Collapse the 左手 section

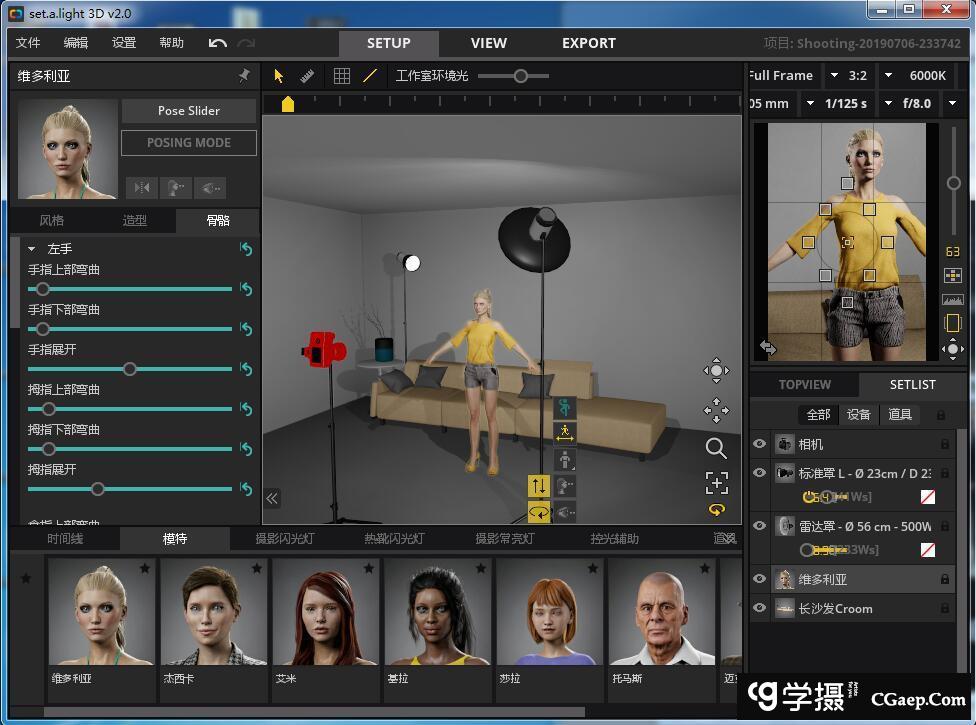click(x=32, y=249)
